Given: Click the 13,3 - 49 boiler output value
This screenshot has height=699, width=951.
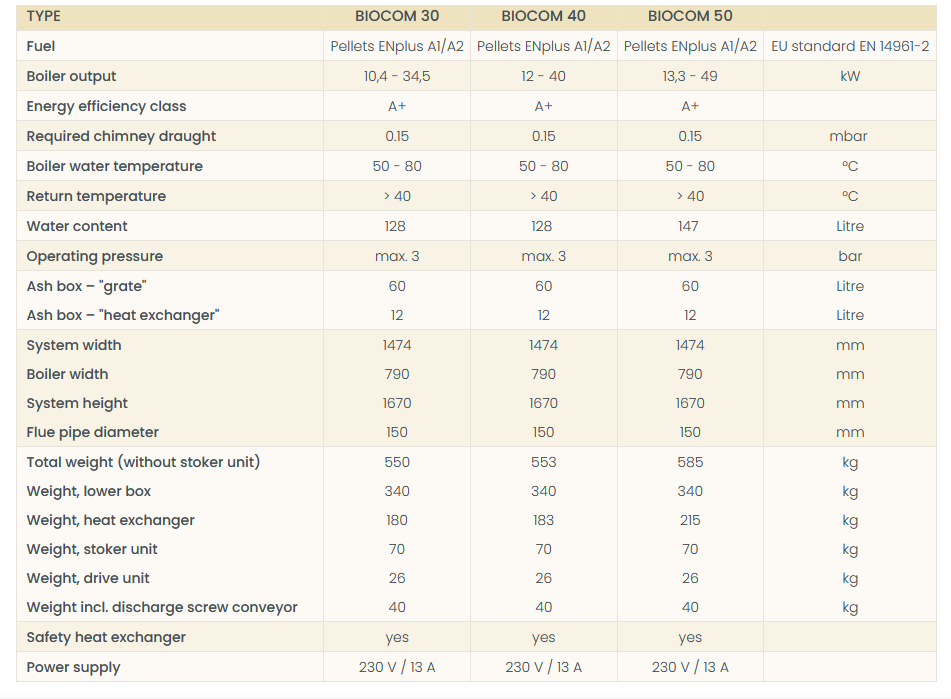Looking at the screenshot, I should [x=690, y=76].
